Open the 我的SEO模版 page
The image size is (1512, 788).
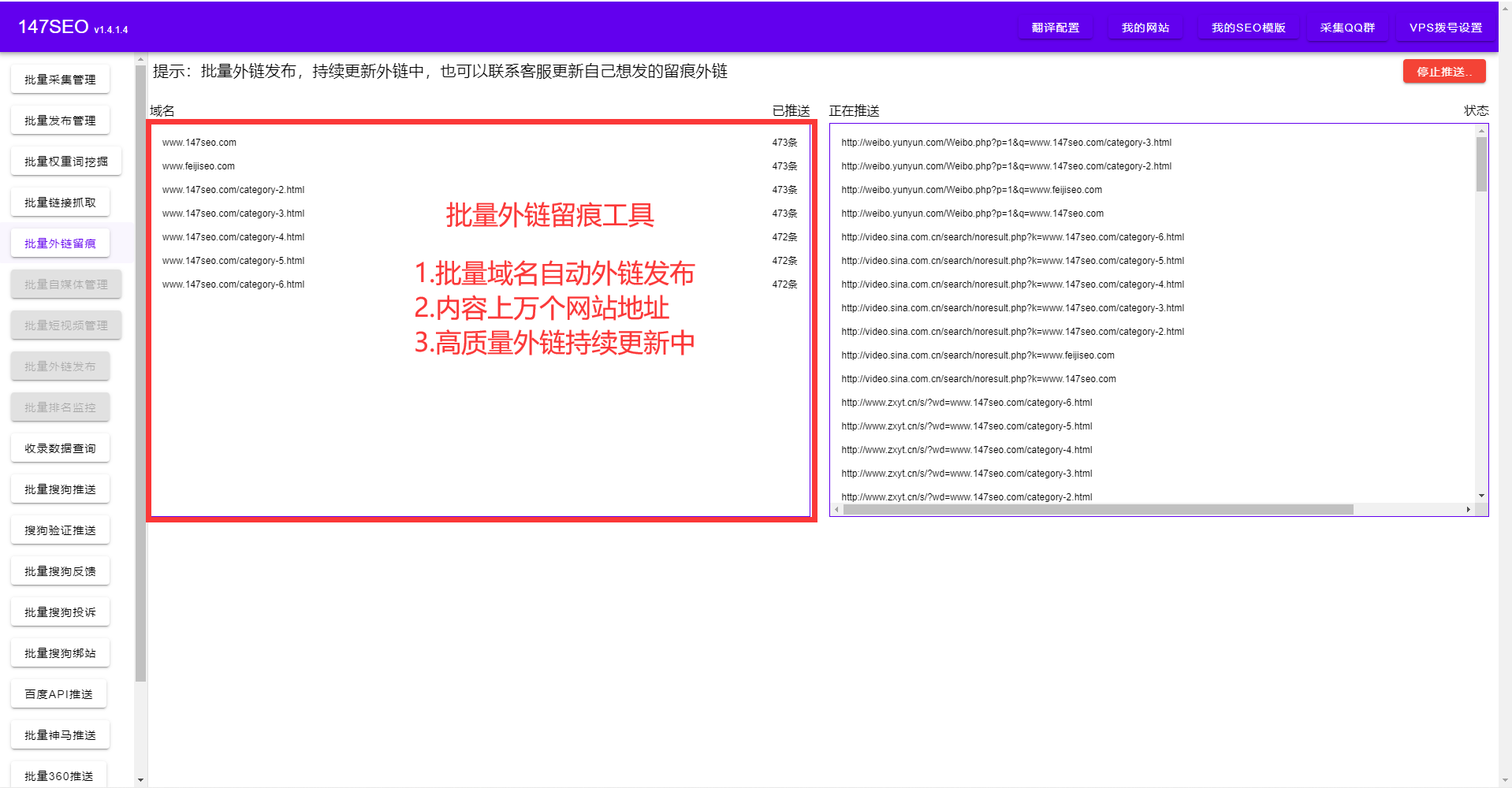pyautogui.click(x=1248, y=26)
